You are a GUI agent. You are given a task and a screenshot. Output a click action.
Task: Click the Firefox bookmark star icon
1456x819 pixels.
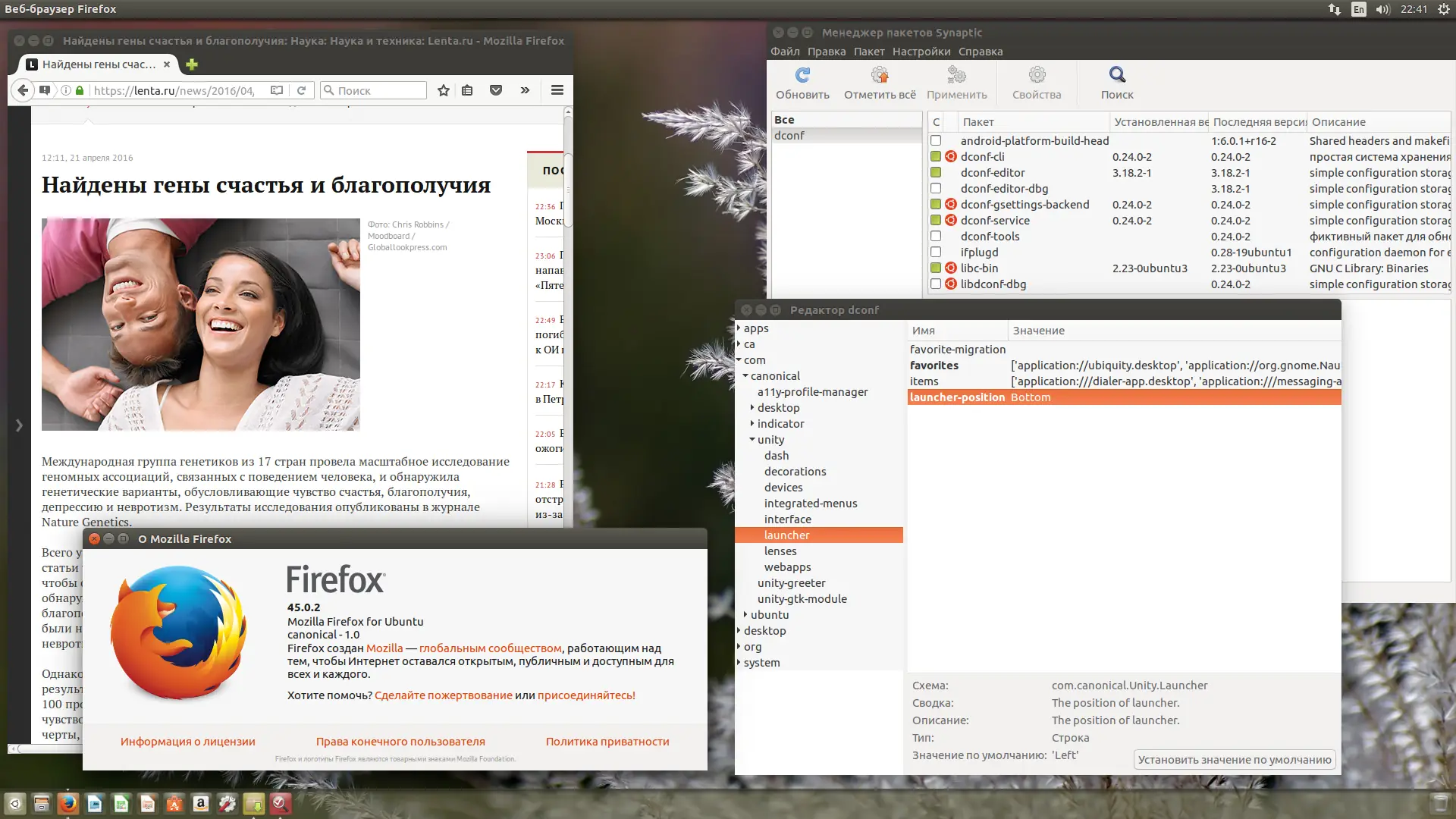444,90
